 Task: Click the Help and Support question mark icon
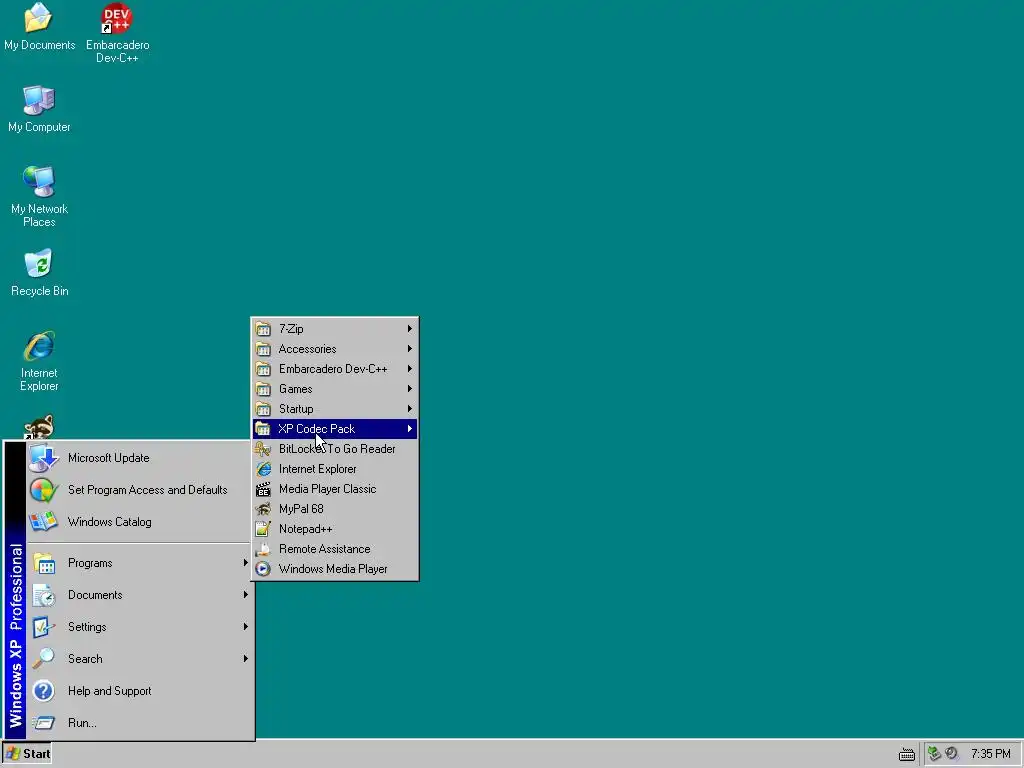pyautogui.click(x=44, y=691)
